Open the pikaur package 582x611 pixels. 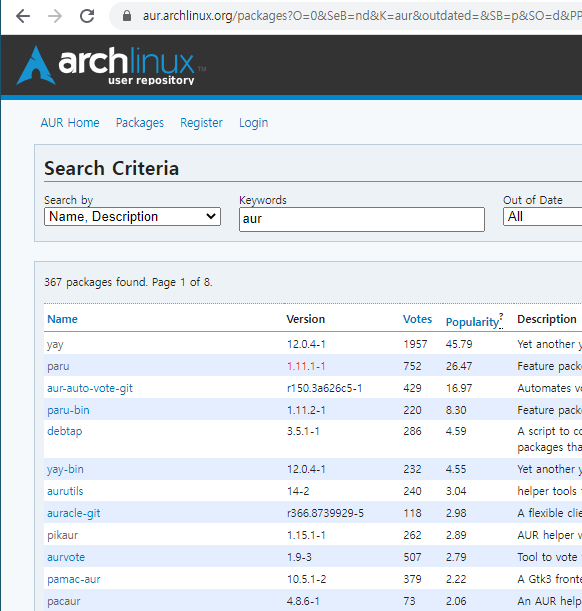(62, 535)
